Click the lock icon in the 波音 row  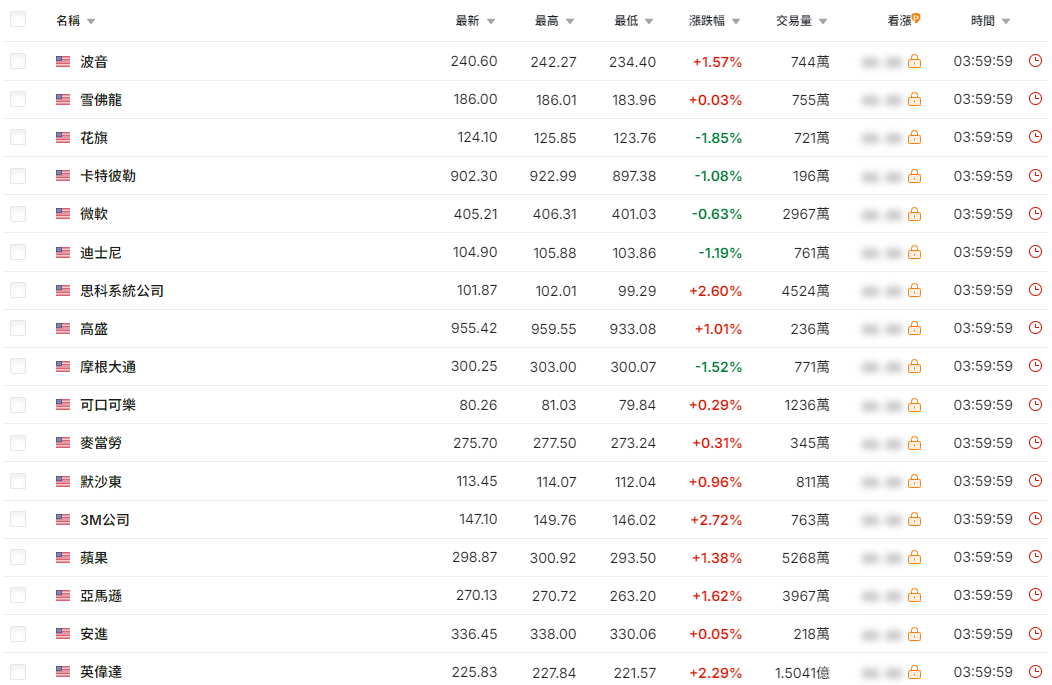coord(914,62)
